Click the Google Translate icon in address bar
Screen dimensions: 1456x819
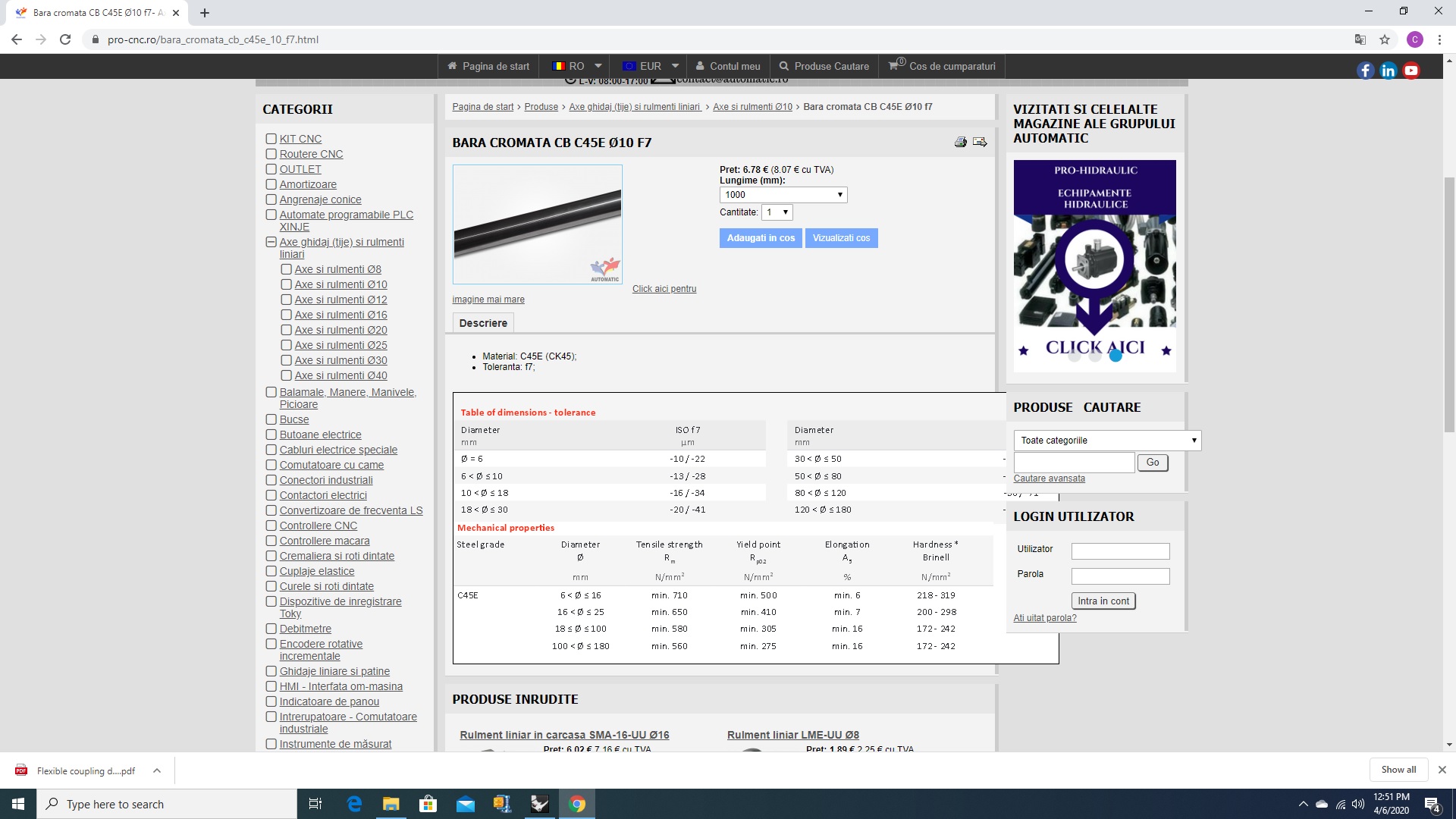coord(1360,39)
